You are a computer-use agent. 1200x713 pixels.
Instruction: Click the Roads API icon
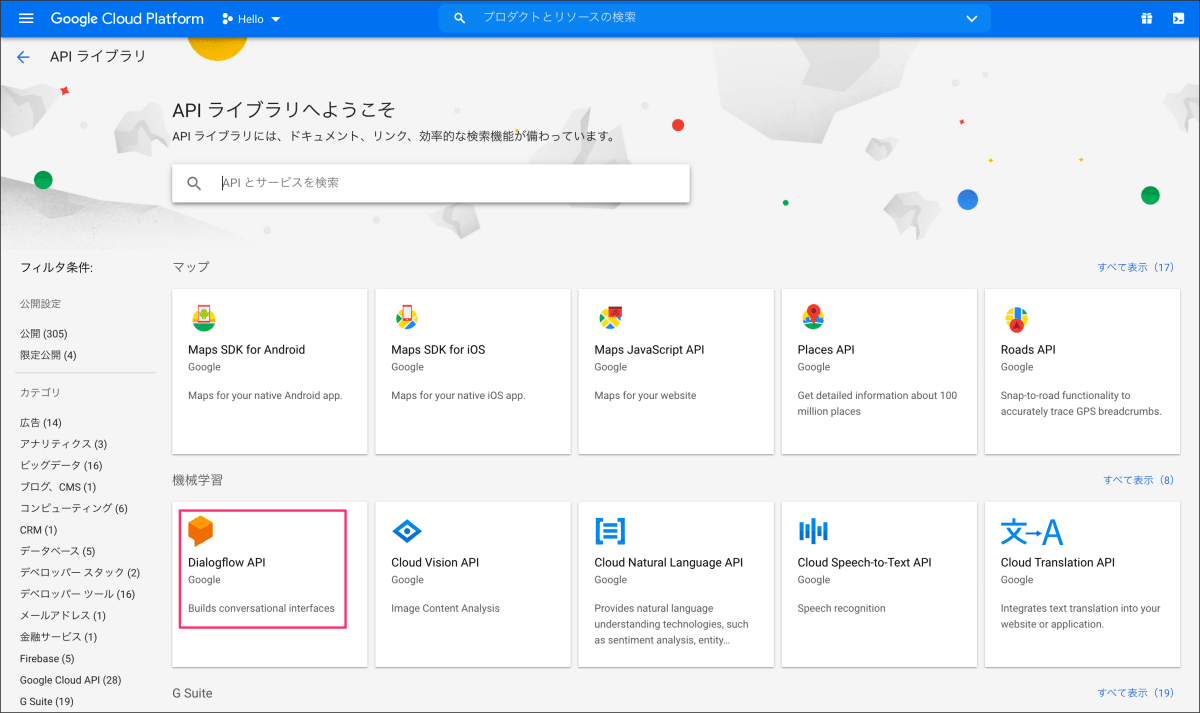pyautogui.click(x=1016, y=318)
